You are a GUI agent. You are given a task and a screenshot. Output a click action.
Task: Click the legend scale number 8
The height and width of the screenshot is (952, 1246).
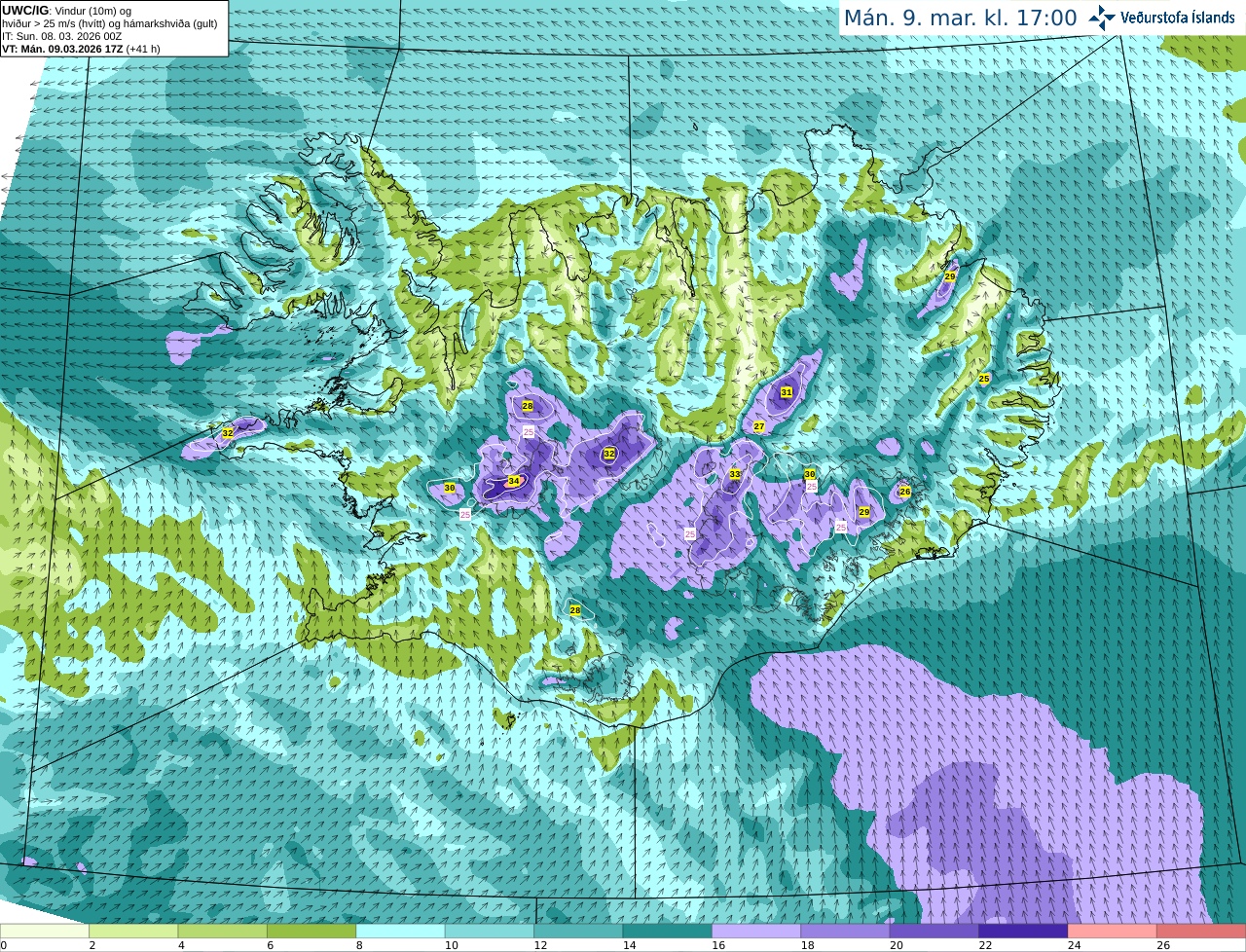point(359,945)
